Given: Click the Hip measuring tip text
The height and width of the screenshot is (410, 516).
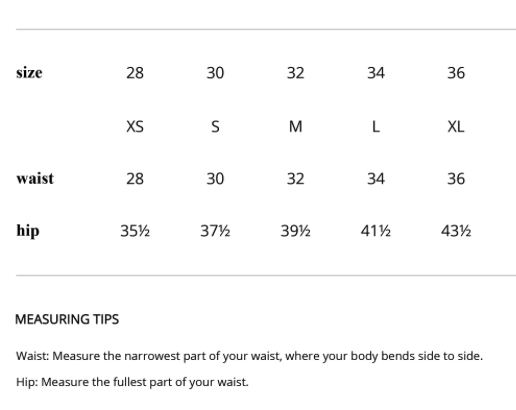Looking at the screenshot, I should [x=132, y=382].
